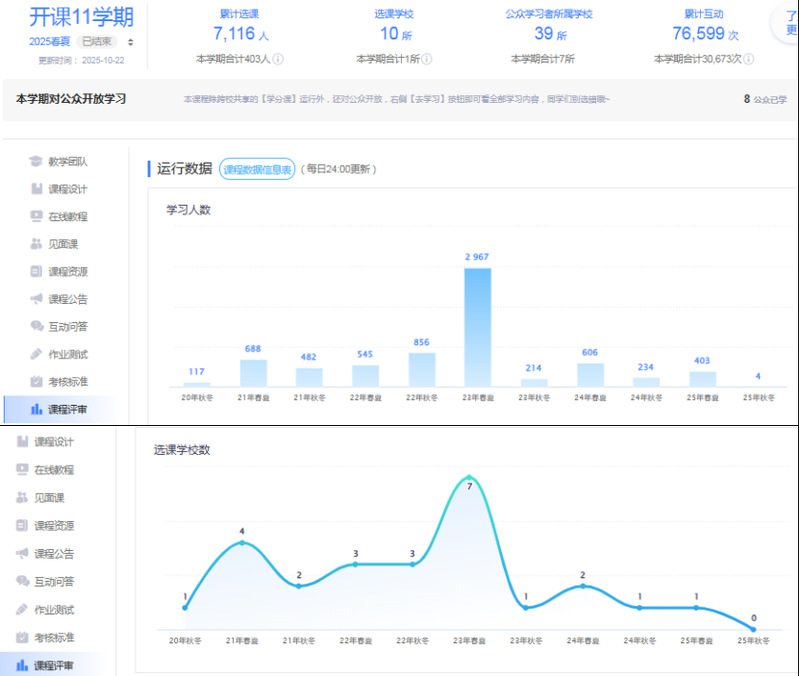This screenshot has height=676, width=799.
Task: Click the info icon after 本学期合计30,673次
Action: pyautogui.click(x=748, y=59)
